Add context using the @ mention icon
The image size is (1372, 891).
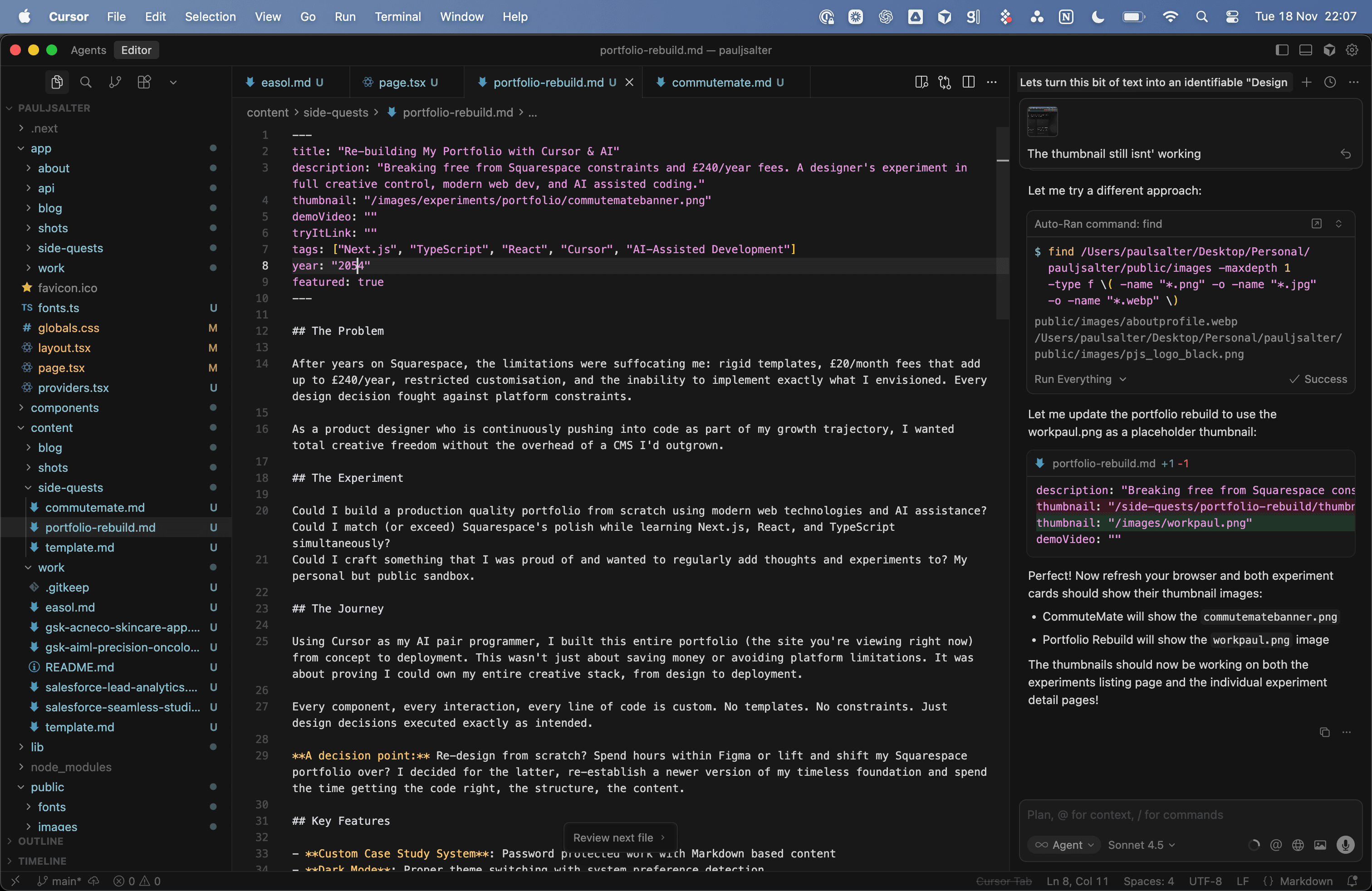[1276, 846]
